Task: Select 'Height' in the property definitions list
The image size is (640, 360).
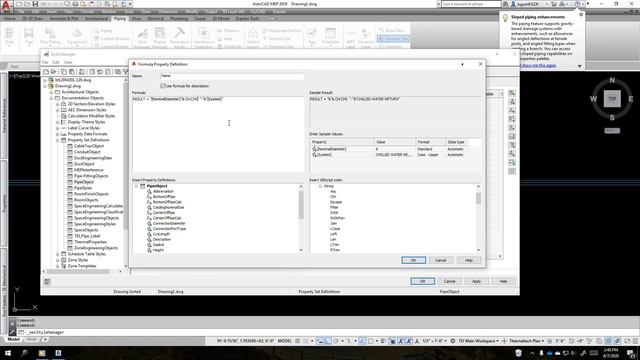Action: [x=158, y=250]
